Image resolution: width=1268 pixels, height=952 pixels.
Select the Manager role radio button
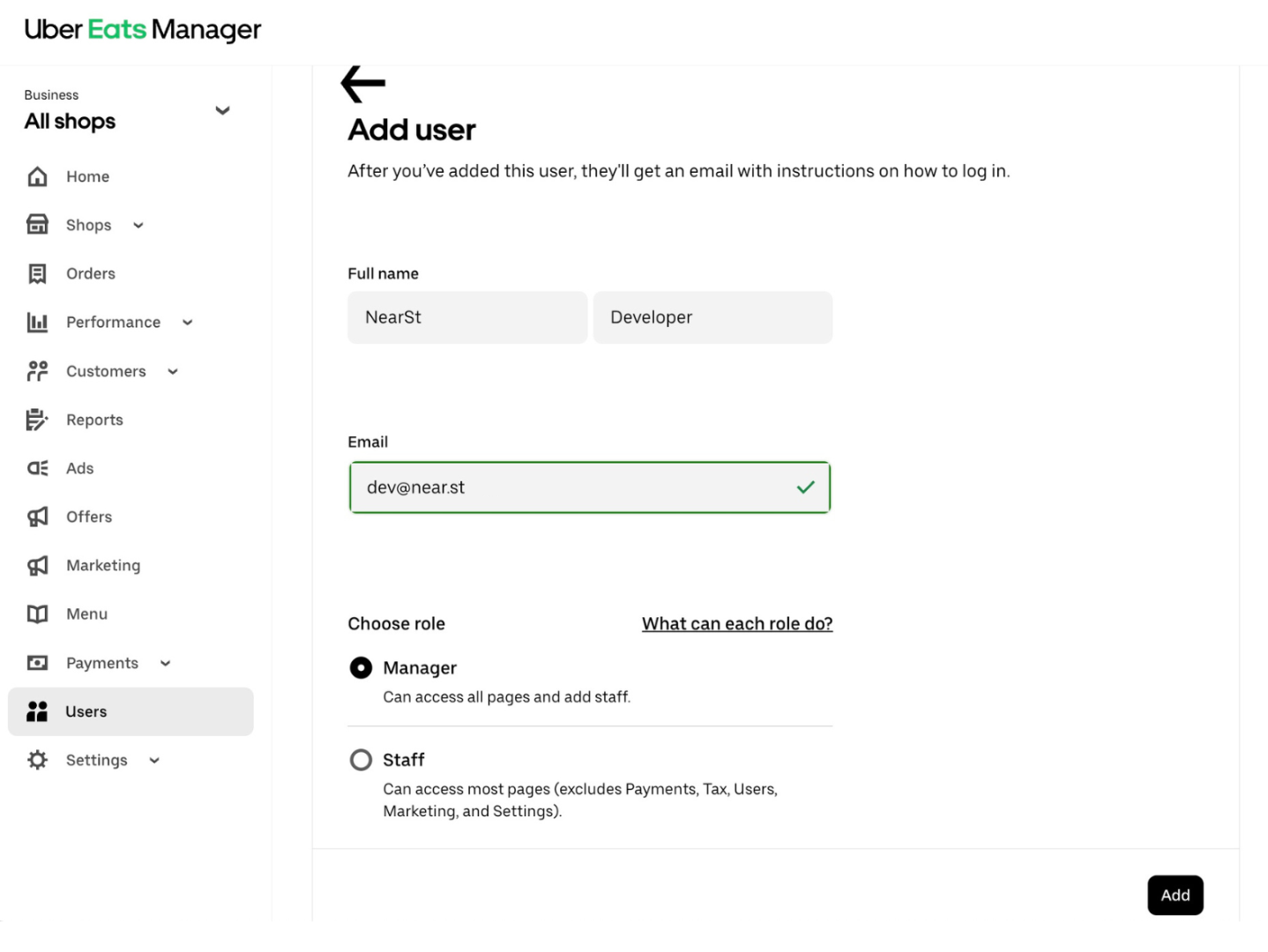[361, 668]
